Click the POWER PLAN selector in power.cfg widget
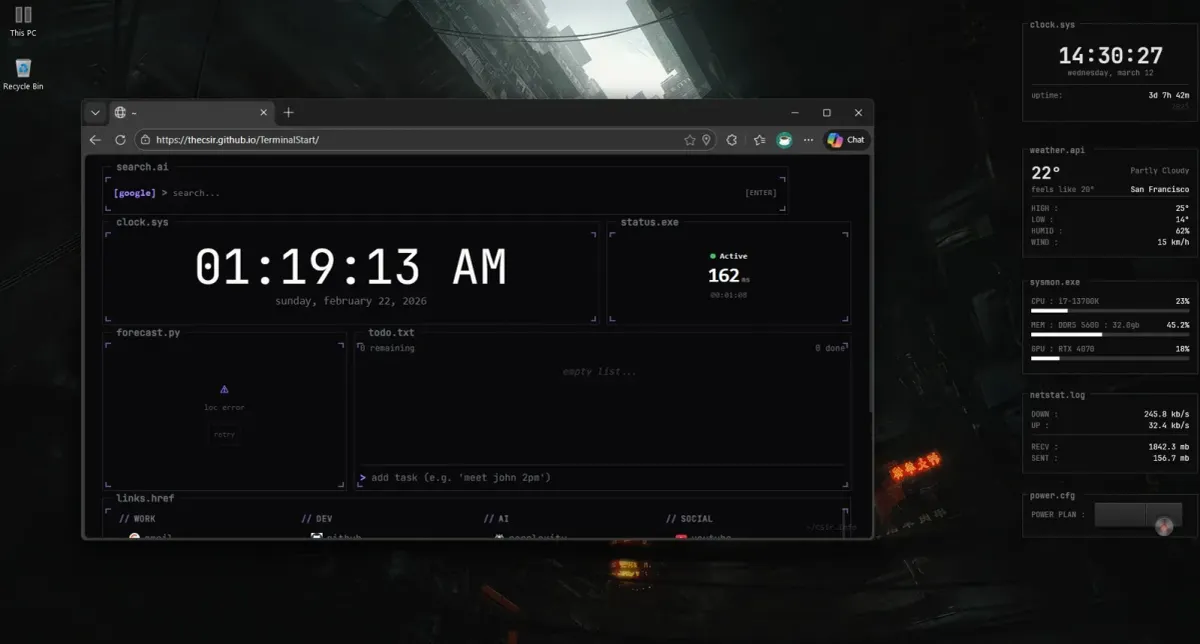The height and width of the screenshot is (644, 1200). 1138,515
